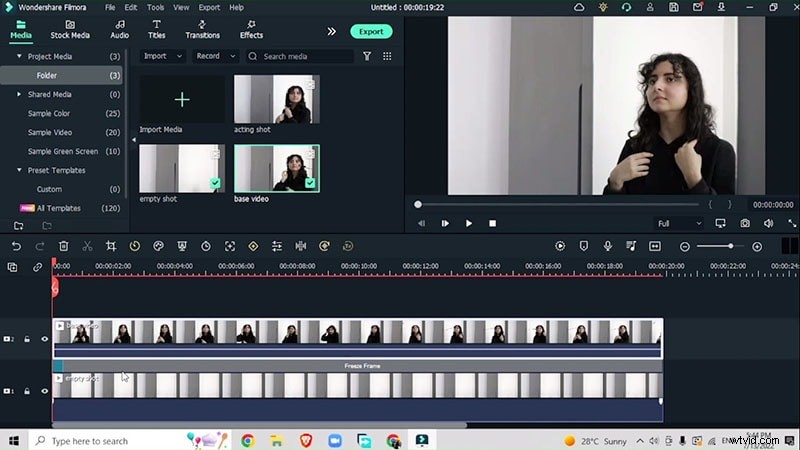The image size is (800, 450).
Task: Add new track via manage tracks icon
Action: 12,267
